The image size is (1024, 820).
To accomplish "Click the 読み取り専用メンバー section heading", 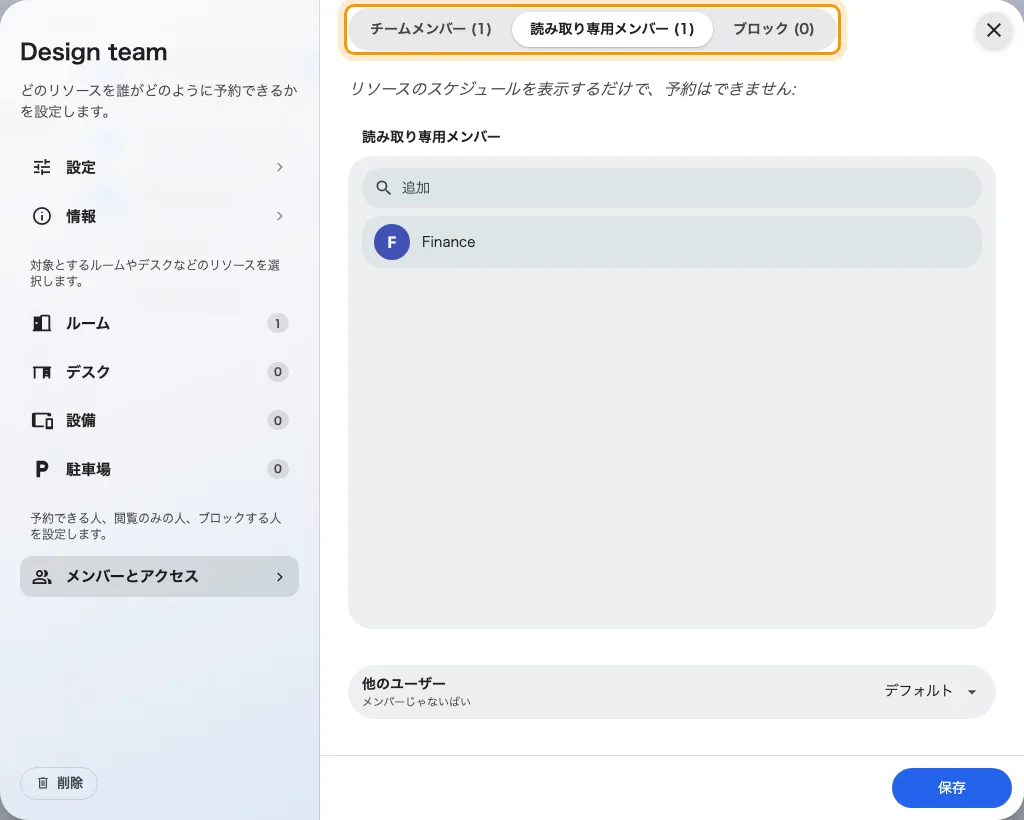I will click(x=431, y=137).
